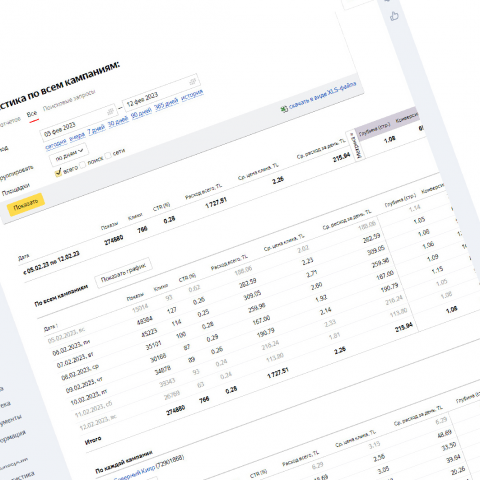Collapse the vertical 'Метрика' column expander

pyautogui.click(x=355, y=146)
